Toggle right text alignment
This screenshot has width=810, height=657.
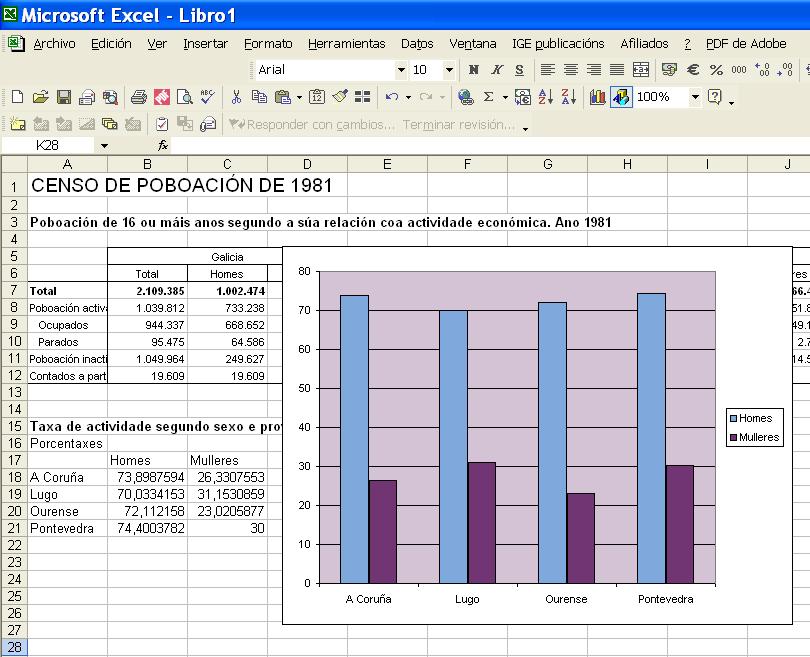click(x=594, y=70)
